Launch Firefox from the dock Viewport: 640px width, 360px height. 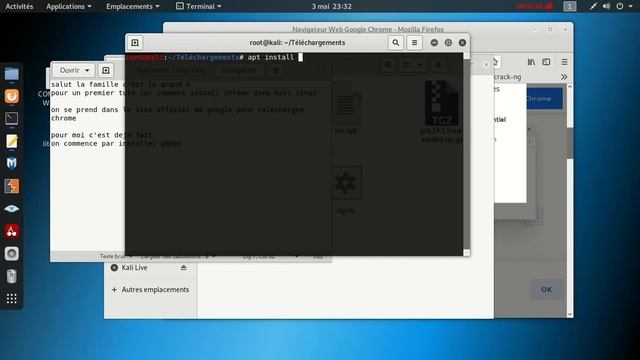click(x=11, y=96)
